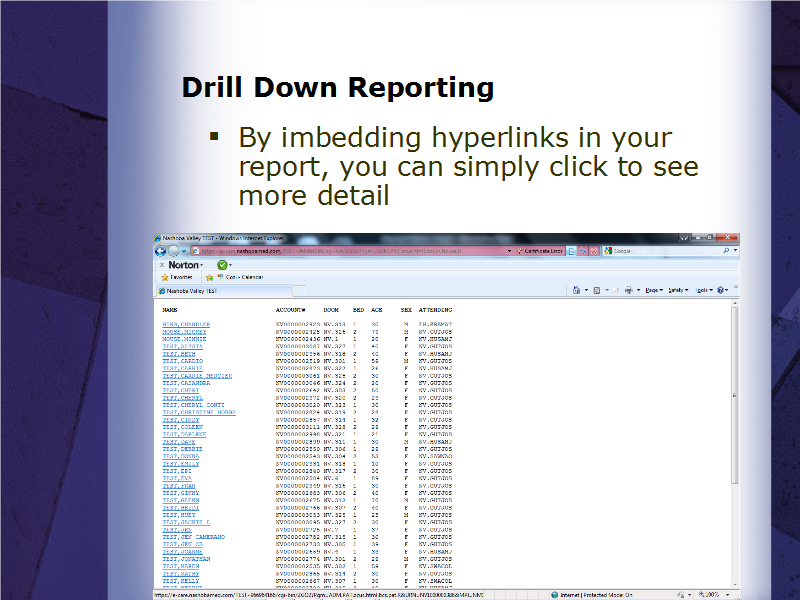Open the Page menu

(653, 290)
